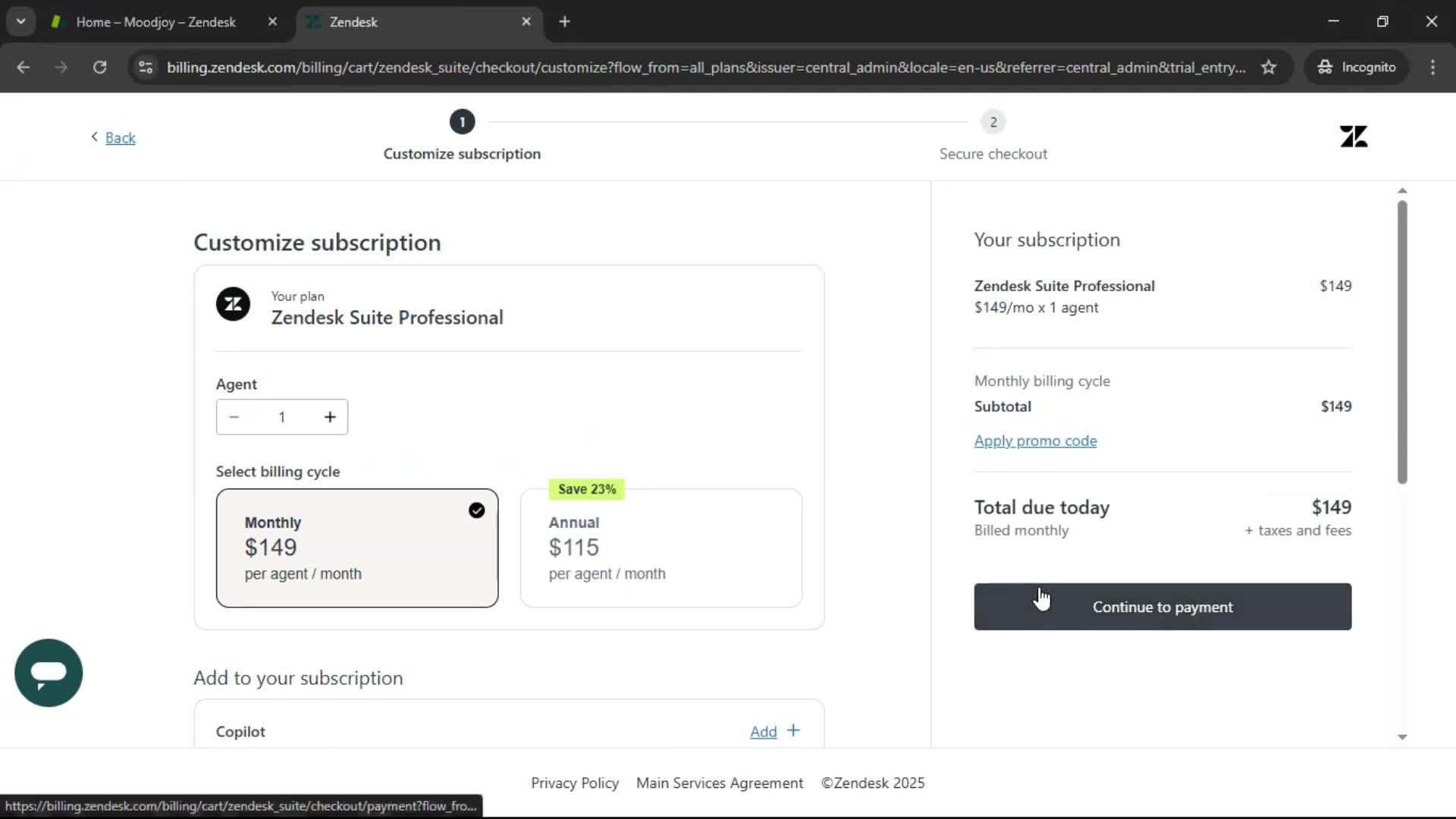Open Main Services Agreement link
Screen dimensions: 1456x819
tap(720, 783)
